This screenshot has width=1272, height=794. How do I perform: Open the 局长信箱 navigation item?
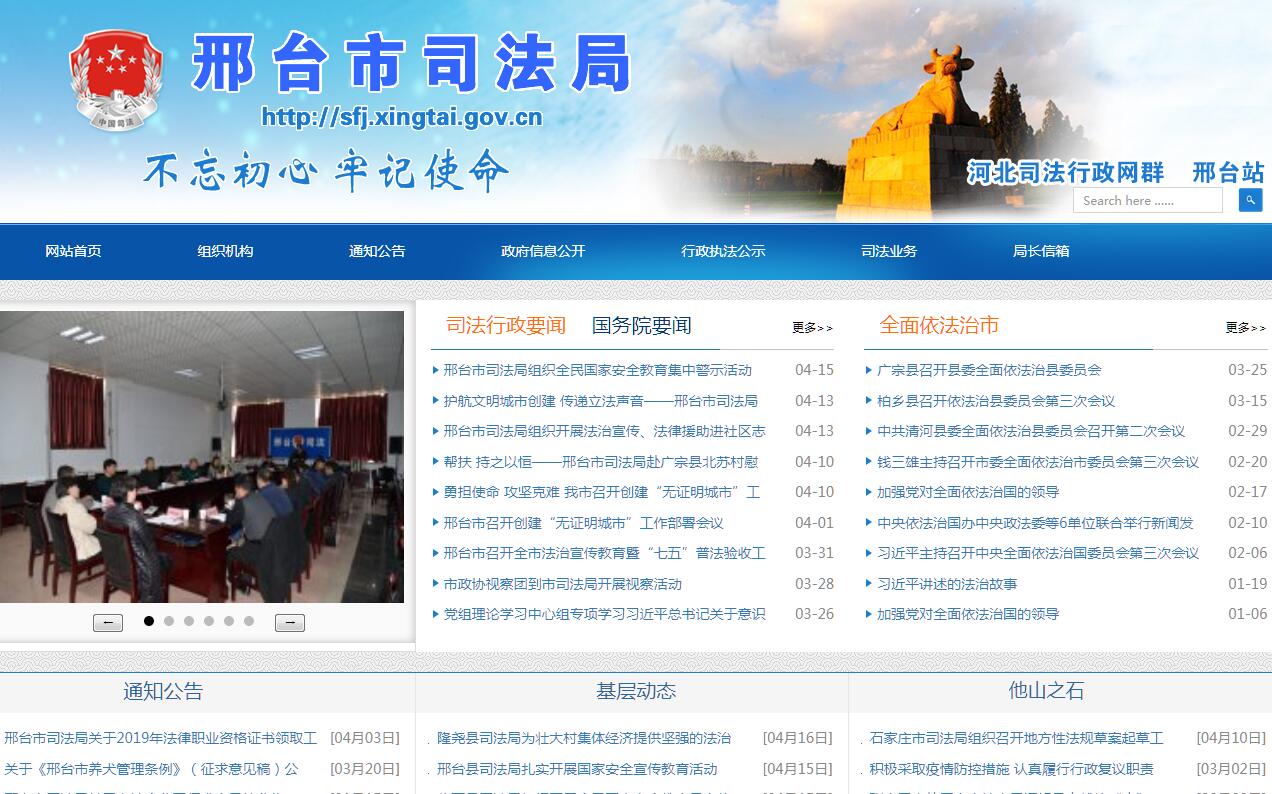[1041, 251]
